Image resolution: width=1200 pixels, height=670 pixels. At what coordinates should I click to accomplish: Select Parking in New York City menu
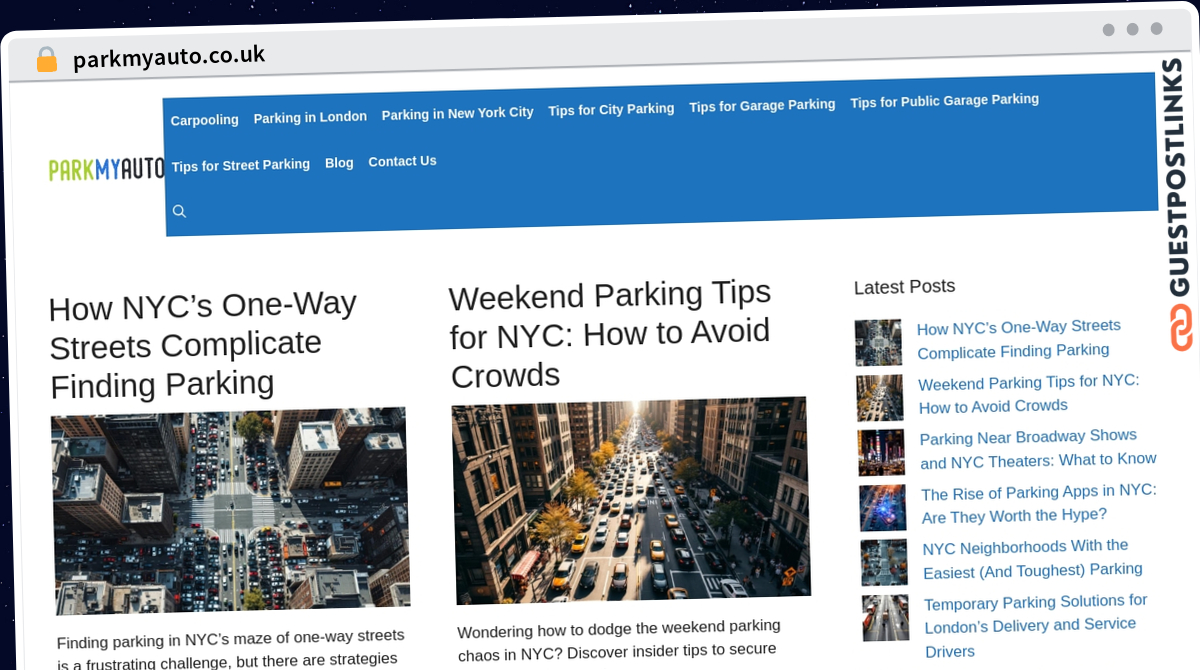[x=457, y=114]
